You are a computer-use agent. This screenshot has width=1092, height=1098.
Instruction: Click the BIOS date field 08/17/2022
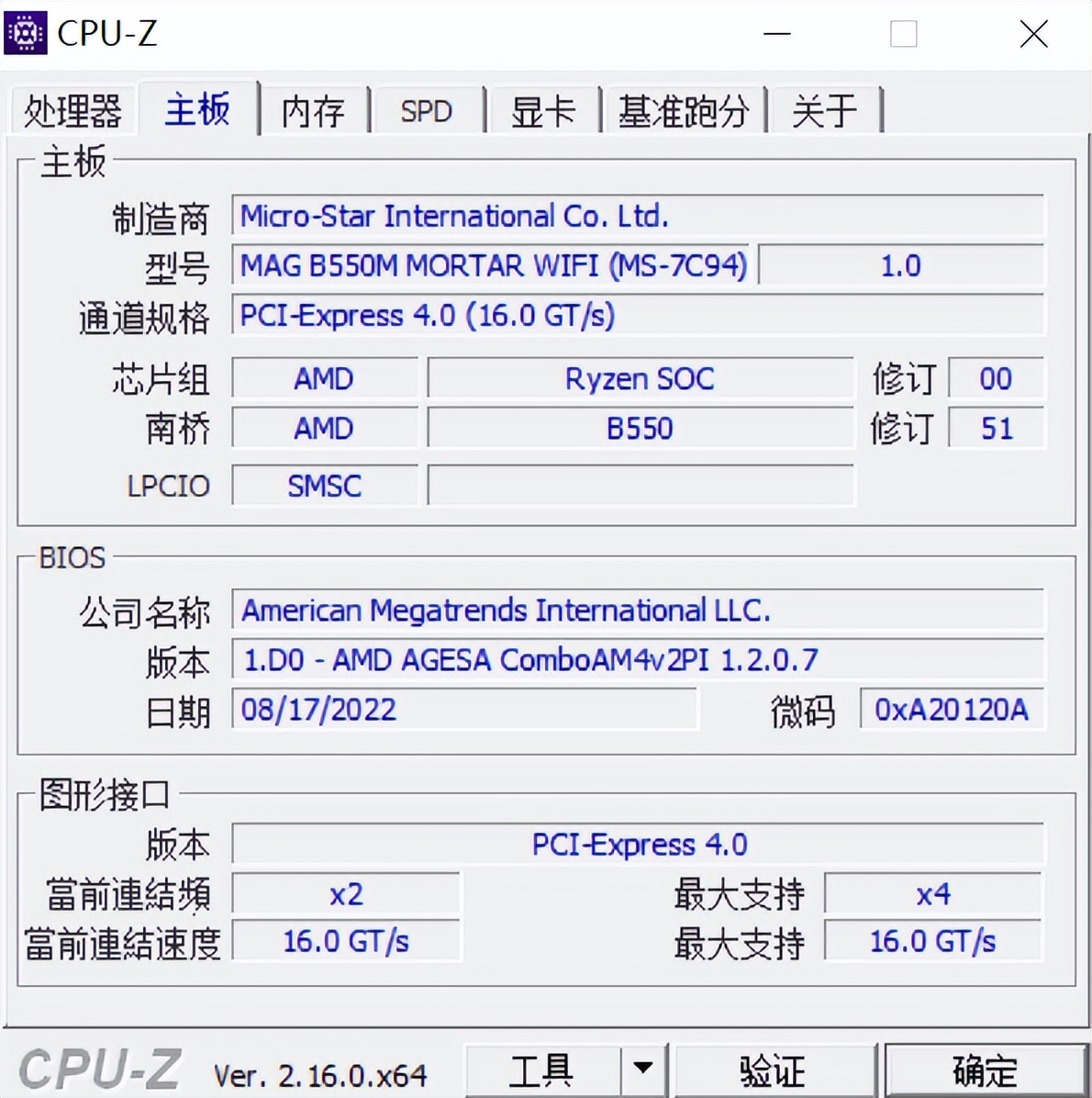pyautogui.click(x=463, y=710)
